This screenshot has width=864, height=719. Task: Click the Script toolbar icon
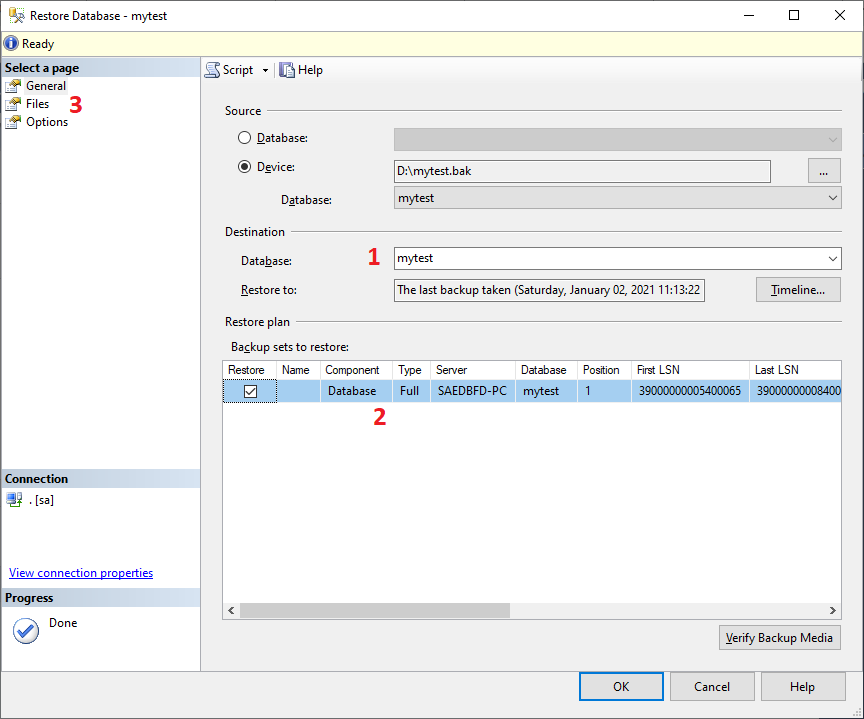[213, 70]
